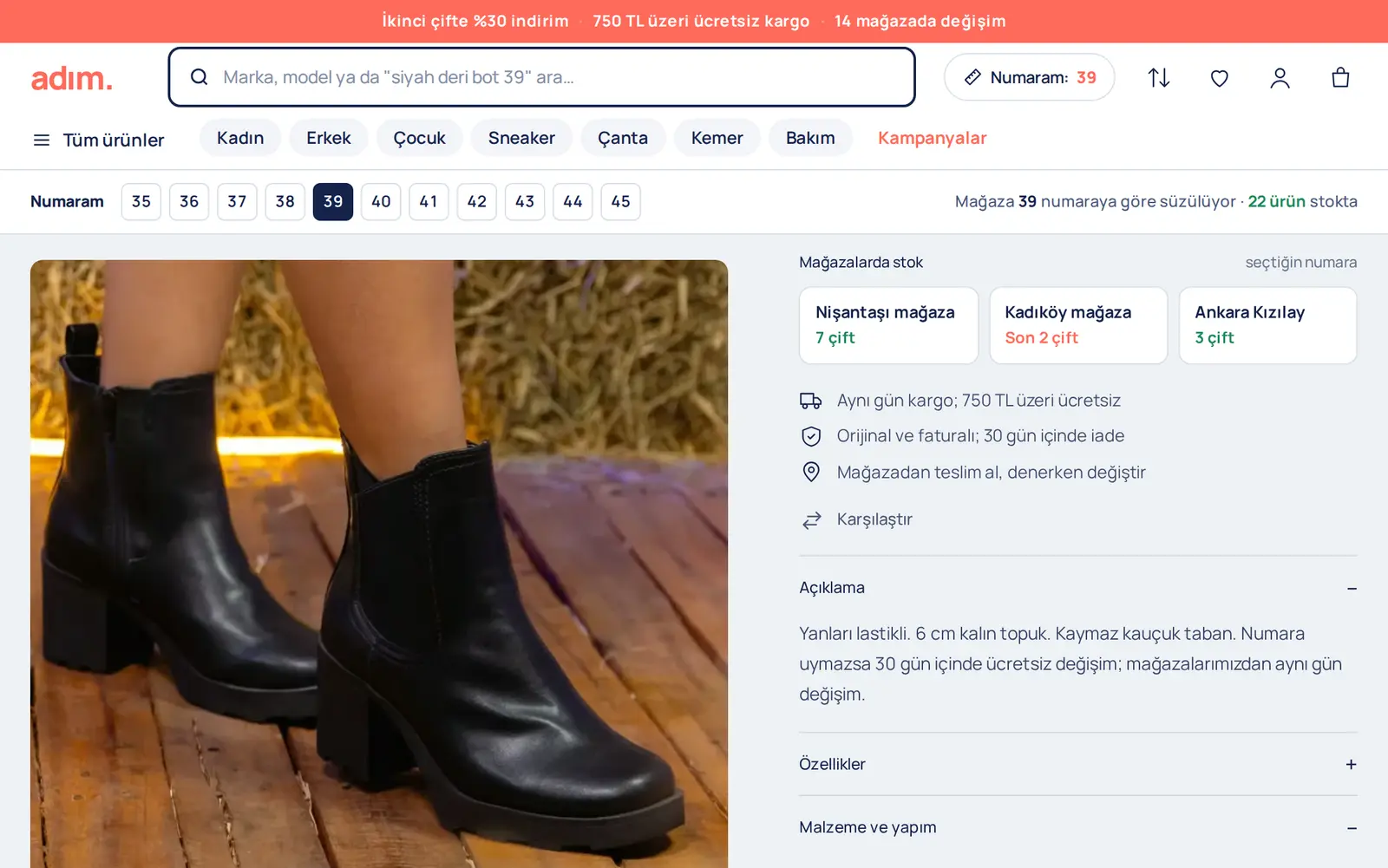The image size is (1388, 868).
Task: Open the black boot product image
Action: coord(379,564)
